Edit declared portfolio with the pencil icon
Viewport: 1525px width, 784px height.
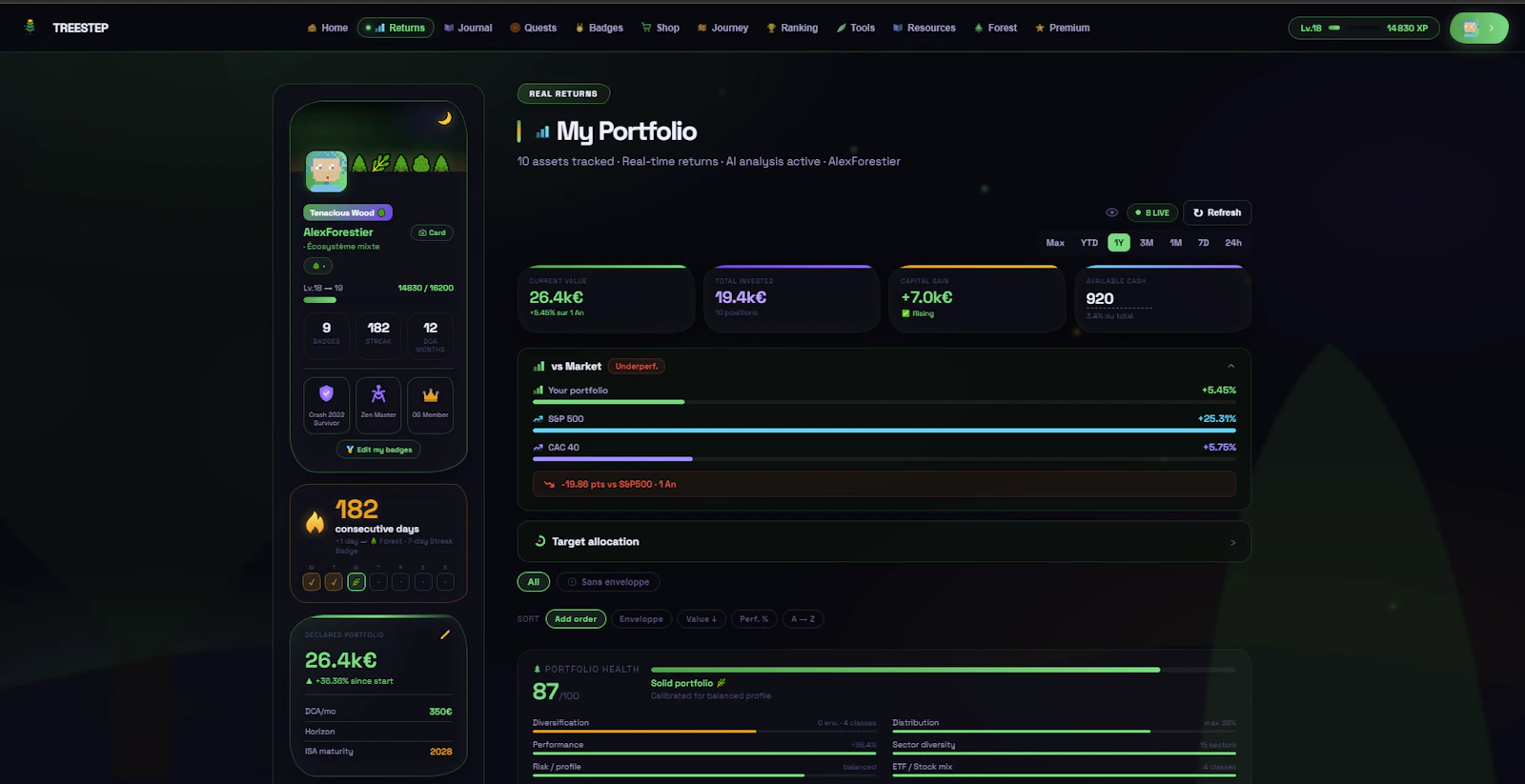[445, 634]
